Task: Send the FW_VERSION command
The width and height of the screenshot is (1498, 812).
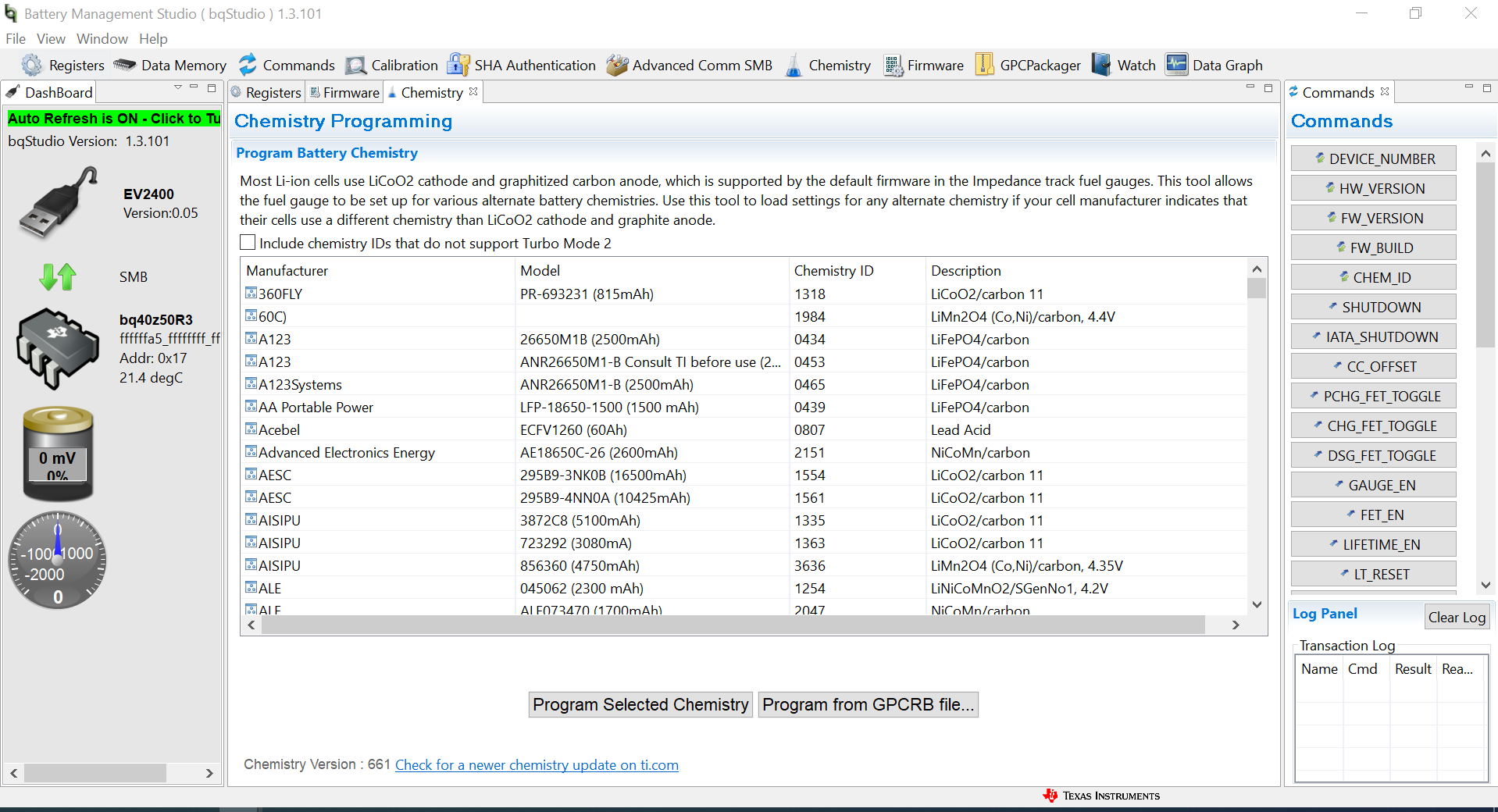Action: pyautogui.click(x=1374, y=218)
